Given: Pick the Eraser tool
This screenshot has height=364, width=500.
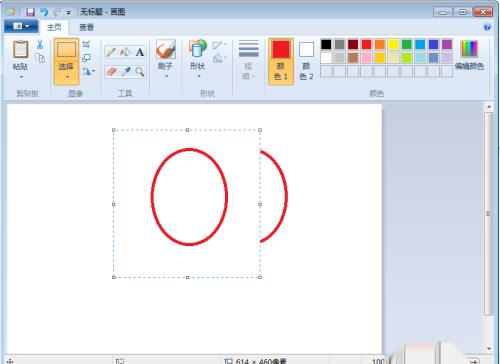Looking at the screenshot, I should [x=111, y=71].
